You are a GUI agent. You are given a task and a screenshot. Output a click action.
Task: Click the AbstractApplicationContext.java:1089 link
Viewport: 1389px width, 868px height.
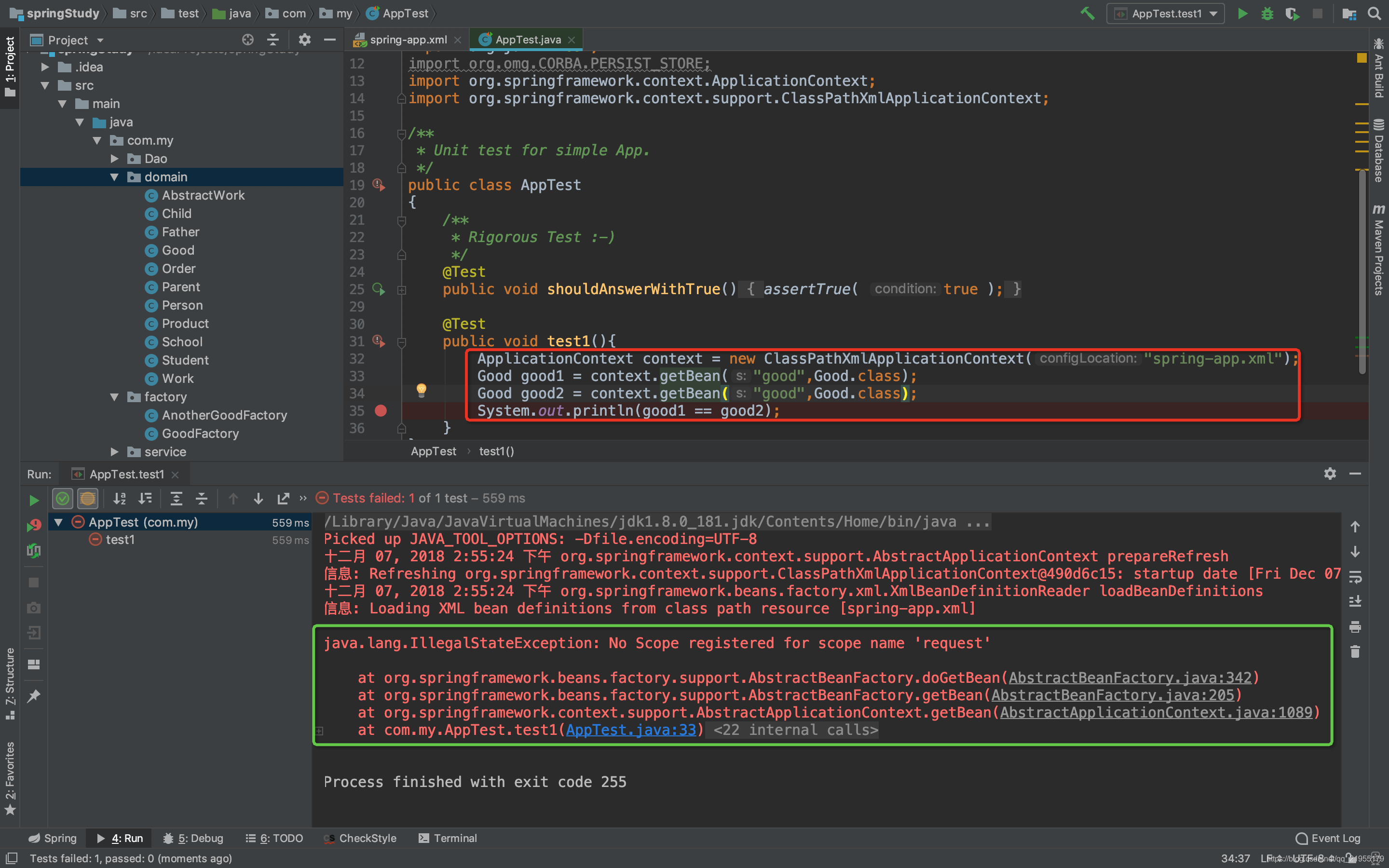1156,712
